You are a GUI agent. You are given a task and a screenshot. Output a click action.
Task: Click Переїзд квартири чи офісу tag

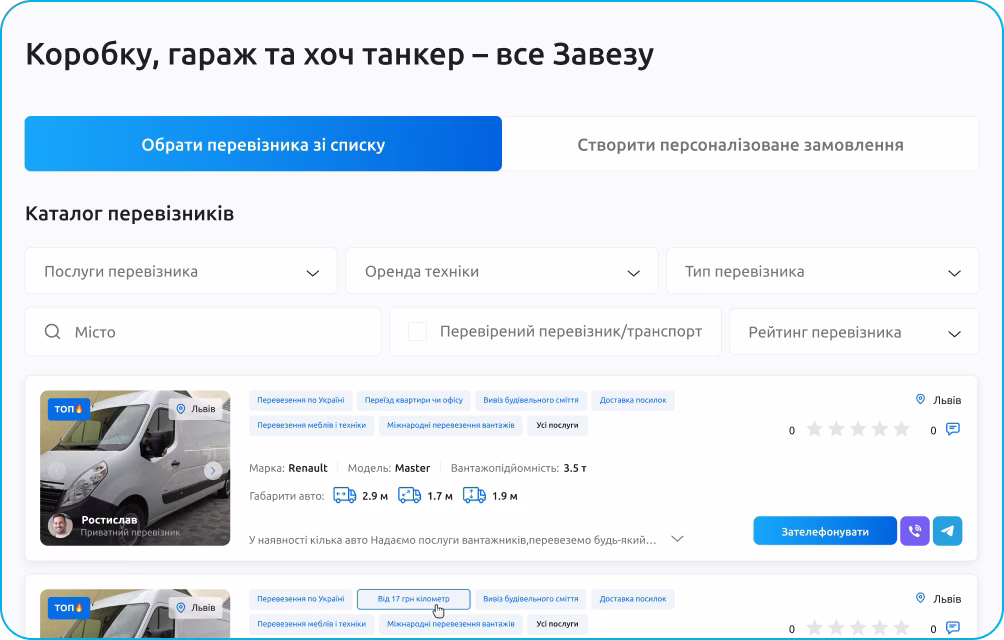(x=414, y=400)
